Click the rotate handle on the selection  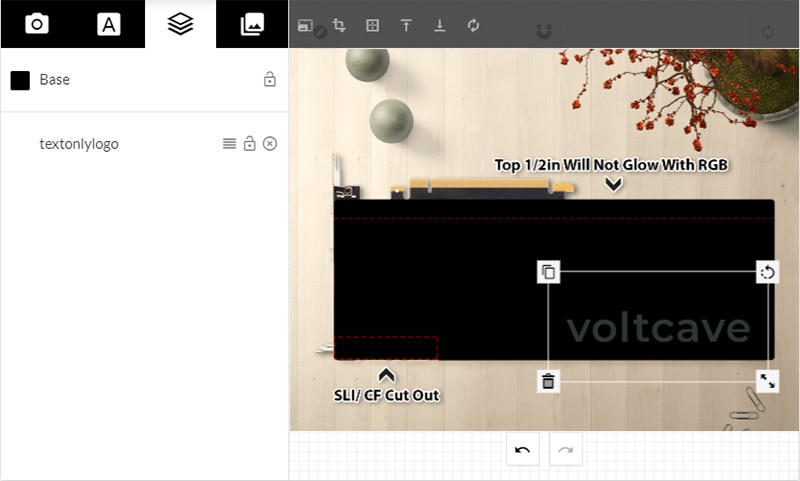tap(767, 272)
